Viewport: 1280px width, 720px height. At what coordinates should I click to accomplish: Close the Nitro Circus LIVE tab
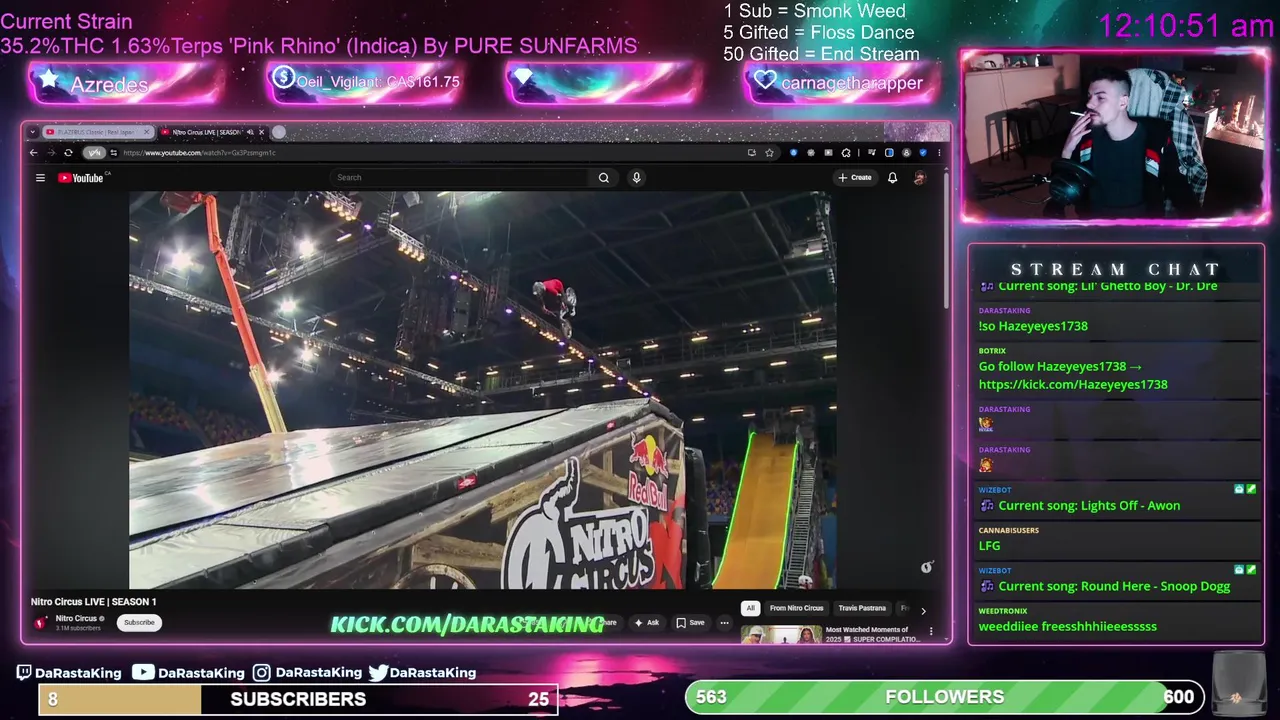point(262,132)
